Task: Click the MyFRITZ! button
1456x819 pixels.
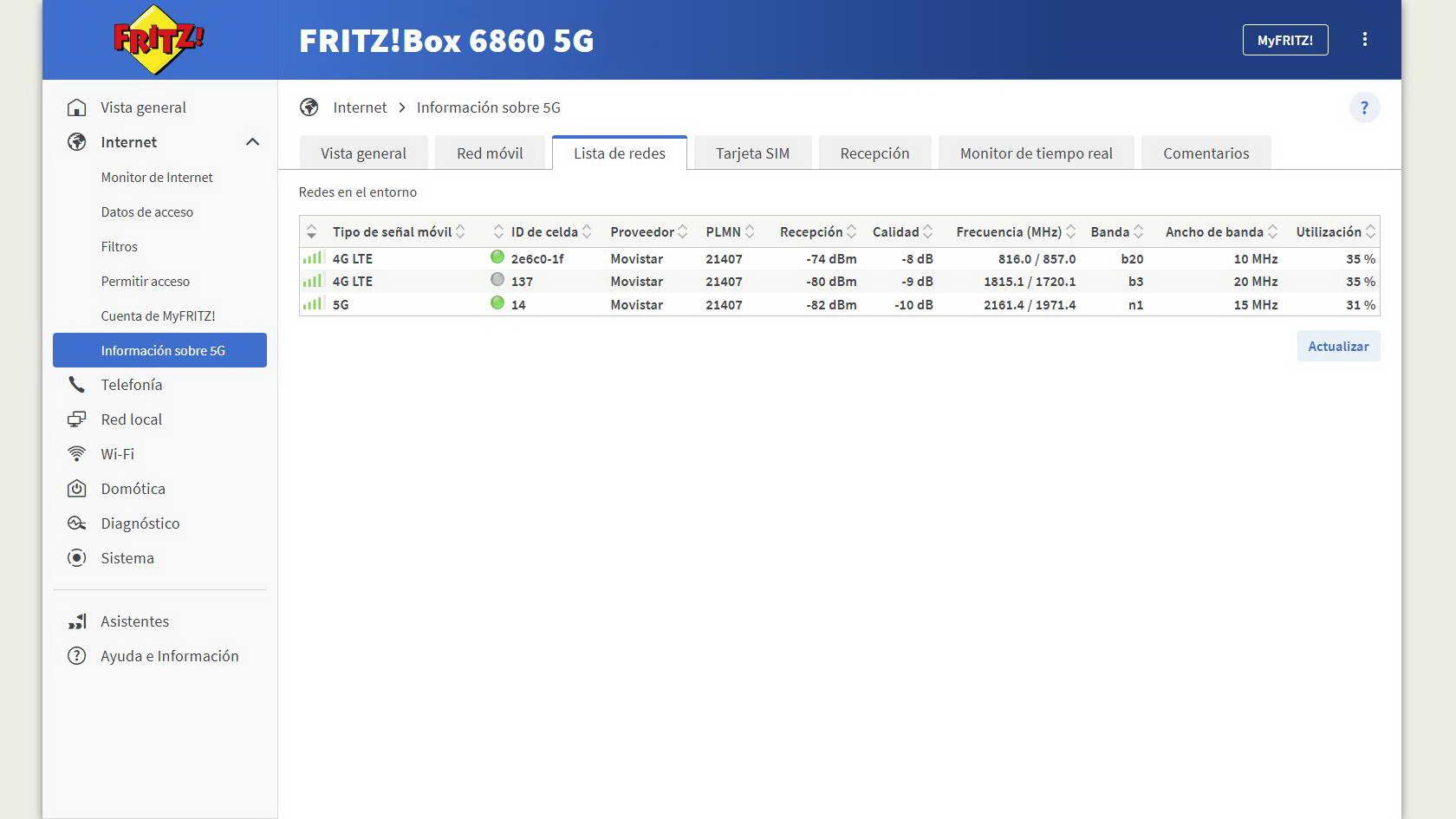Action: click(x=1285, y=40)
